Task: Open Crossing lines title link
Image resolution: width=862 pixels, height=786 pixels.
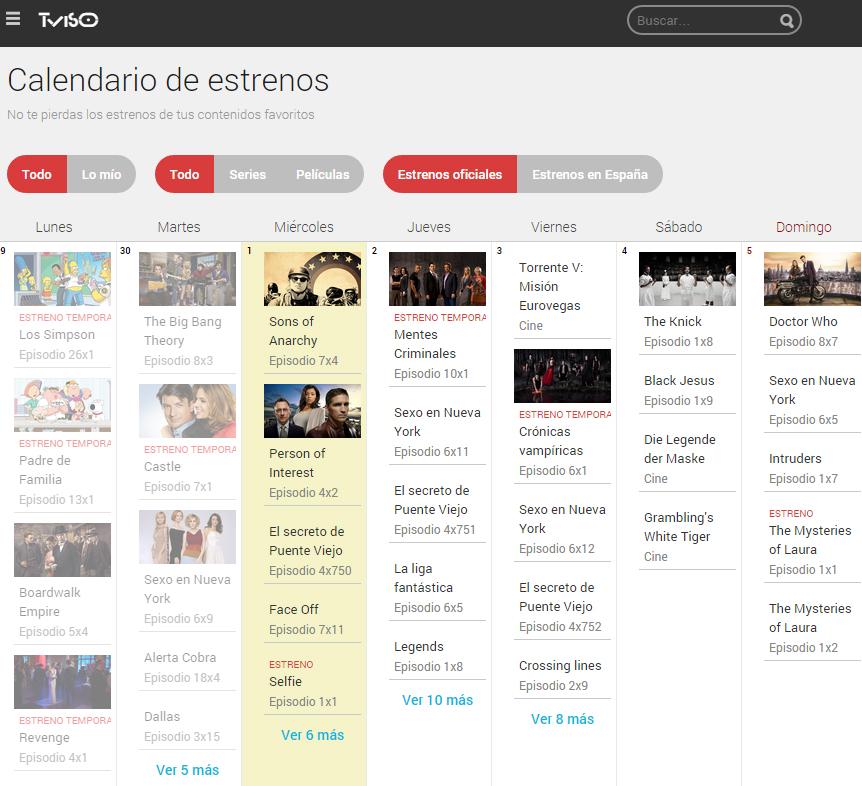Action: 560,666
